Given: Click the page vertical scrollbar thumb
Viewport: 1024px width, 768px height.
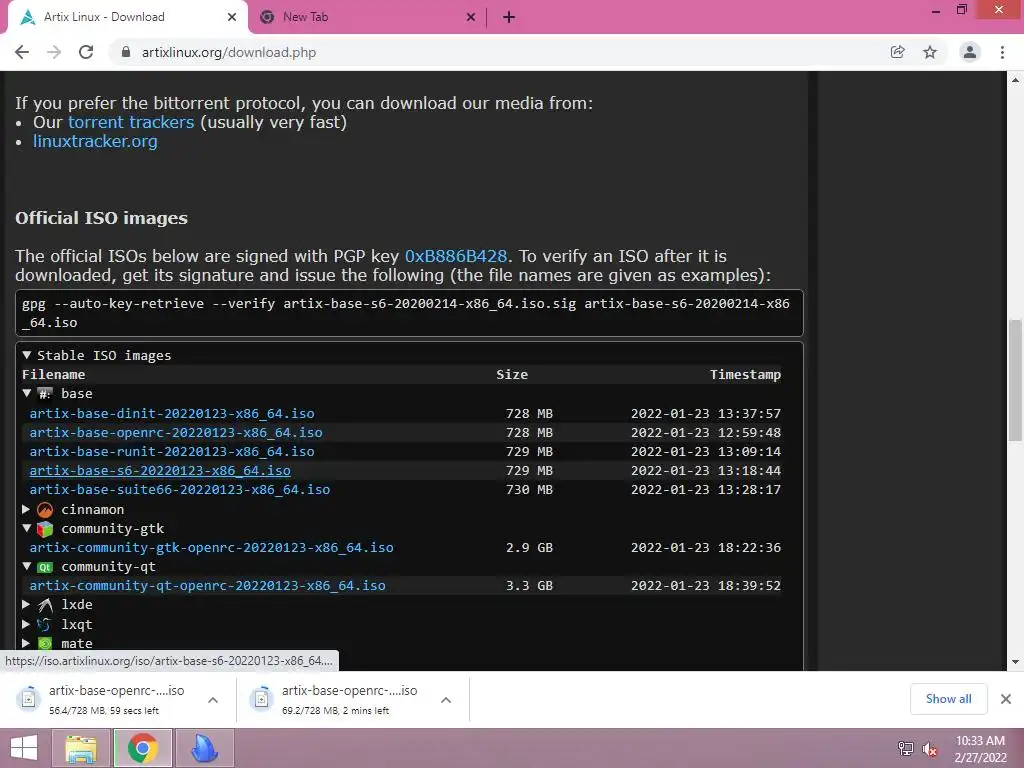Looking at the screenshot, I should [1015, 380].
